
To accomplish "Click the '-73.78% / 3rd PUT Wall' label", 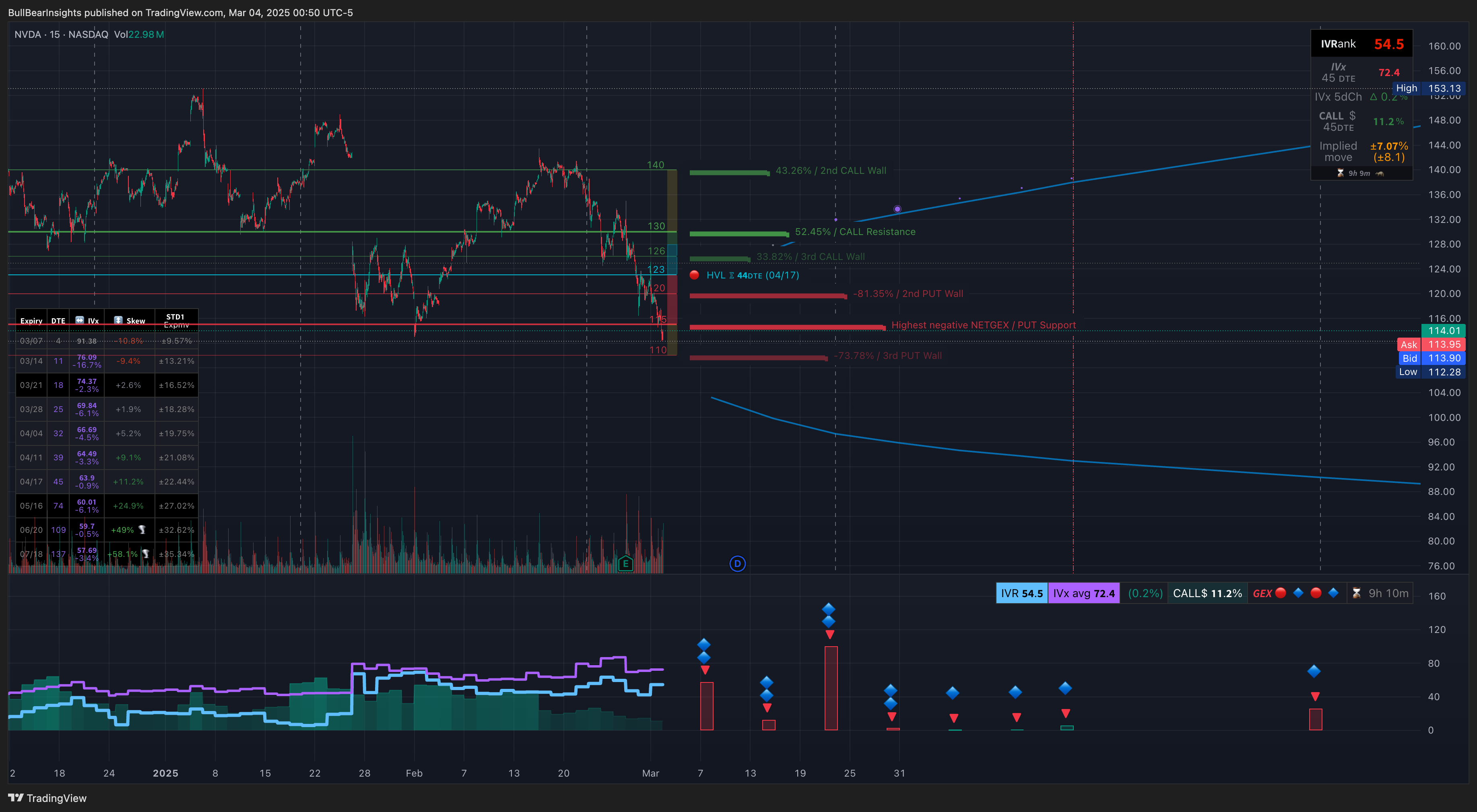I will tap(887, 356).
